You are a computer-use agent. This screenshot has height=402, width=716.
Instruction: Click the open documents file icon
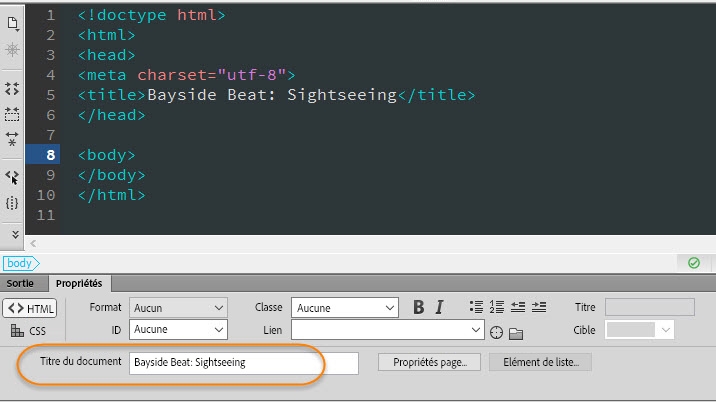click(12, 21)
